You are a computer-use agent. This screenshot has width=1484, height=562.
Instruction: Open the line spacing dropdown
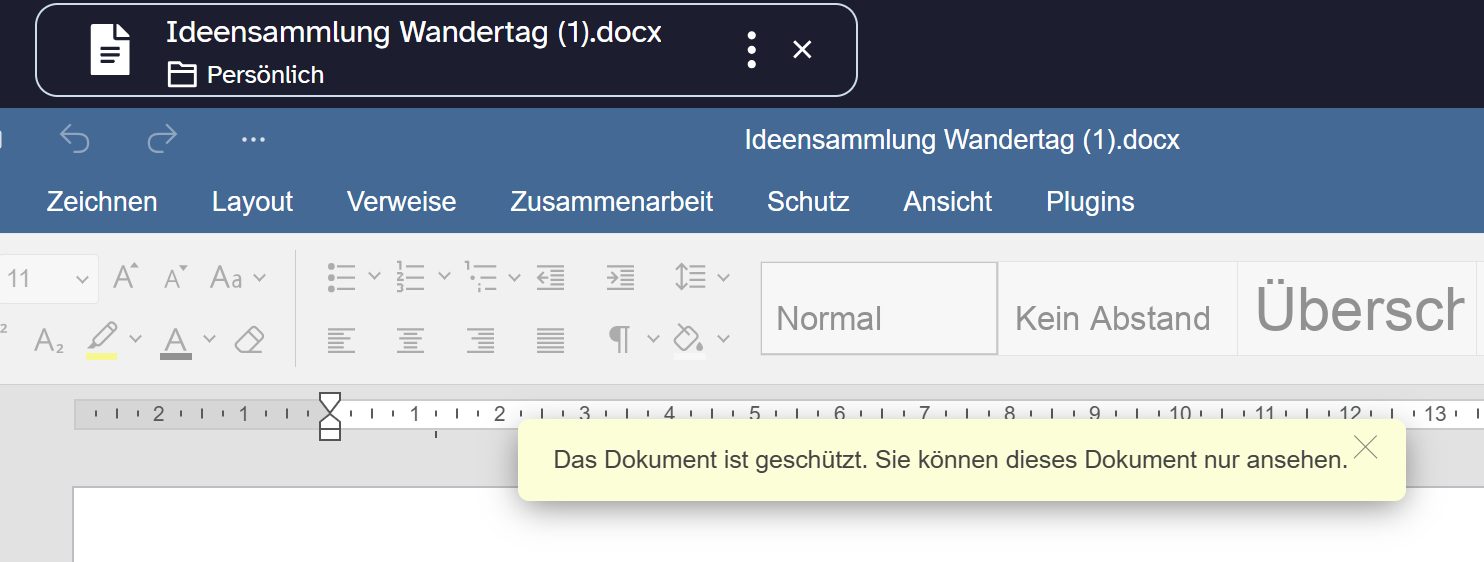[x=723, y=277]
